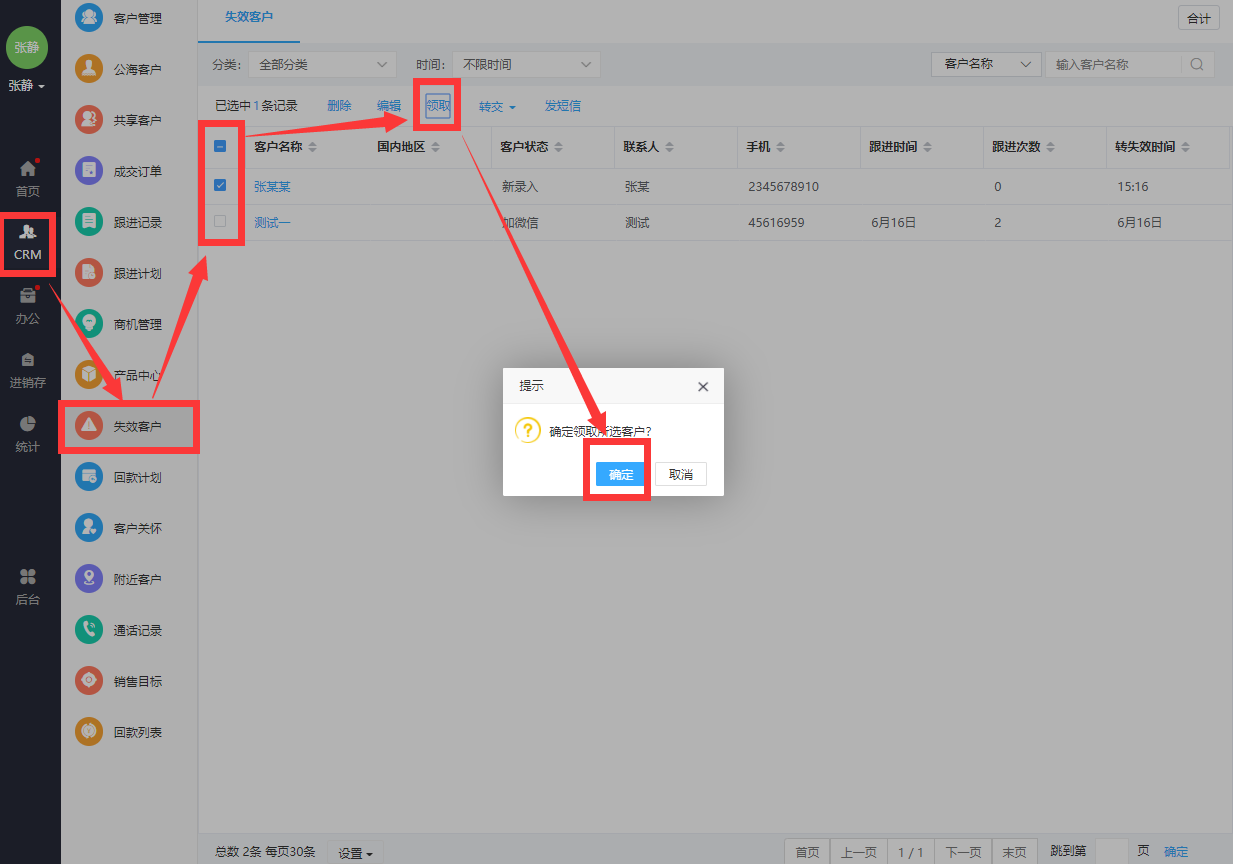Click the 回款列表 sidebar icon
1233x864 pixels.
[89, 732]
